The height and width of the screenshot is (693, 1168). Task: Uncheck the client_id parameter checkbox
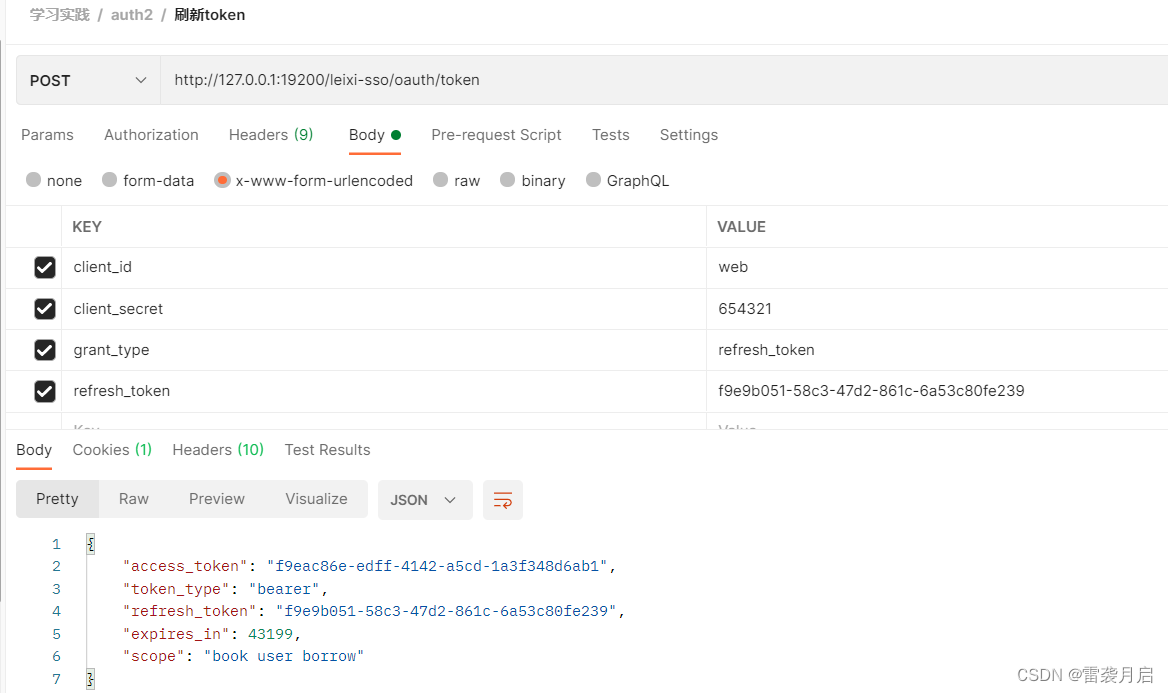point(45,267)
